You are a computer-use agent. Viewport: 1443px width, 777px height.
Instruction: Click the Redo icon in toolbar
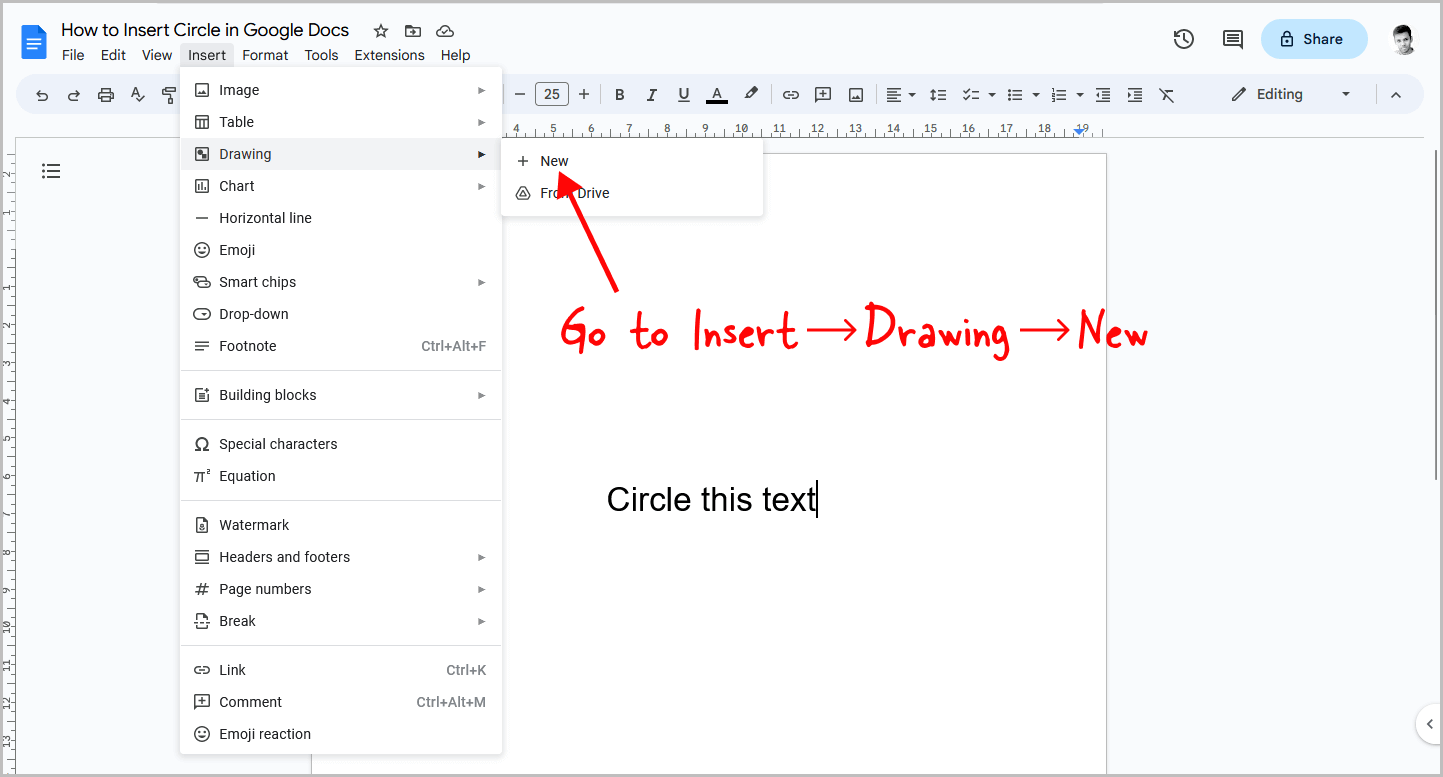click(x=74, y=95)
